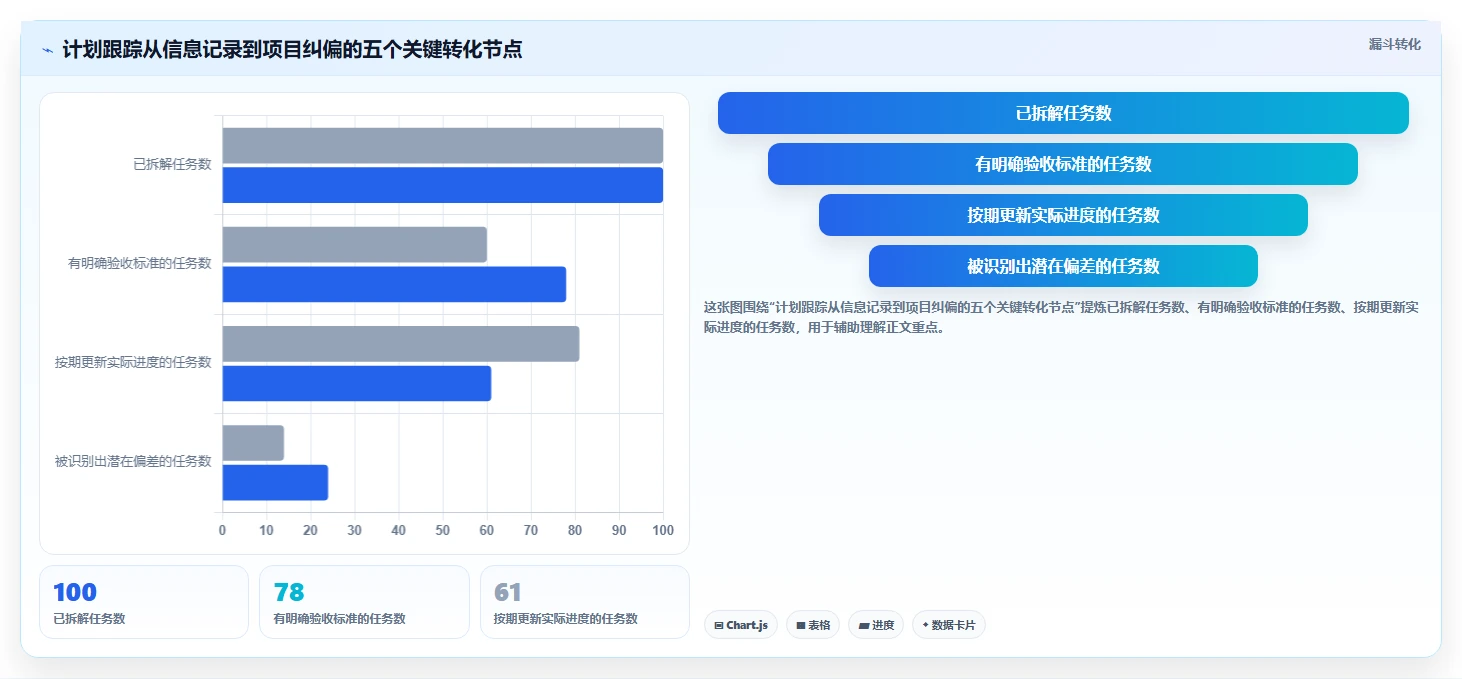Click the x-axis tick value 50

pos(442,530)
